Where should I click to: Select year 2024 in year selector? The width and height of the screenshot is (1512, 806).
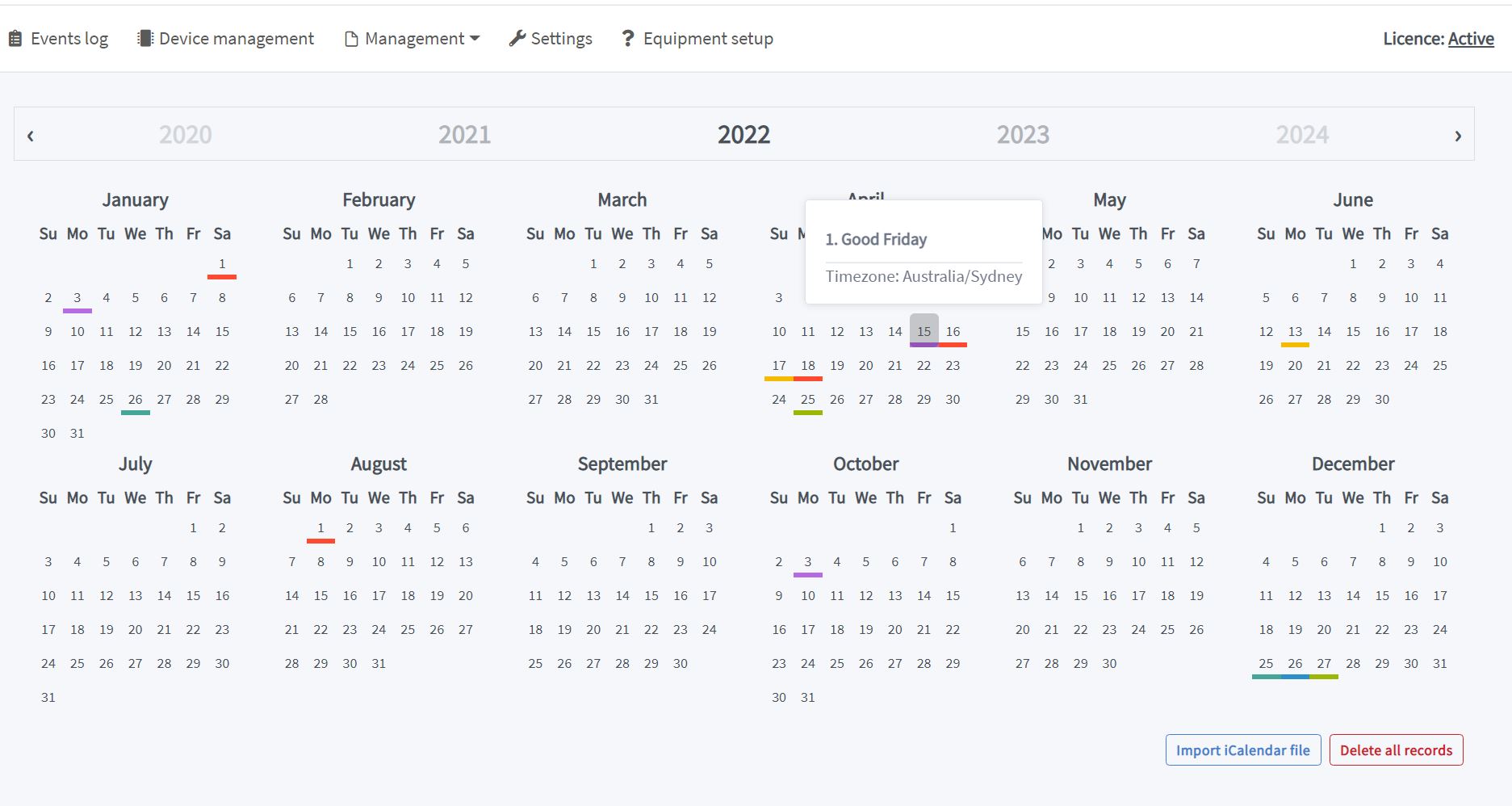pyautogui.click(x=1302, y=135)
